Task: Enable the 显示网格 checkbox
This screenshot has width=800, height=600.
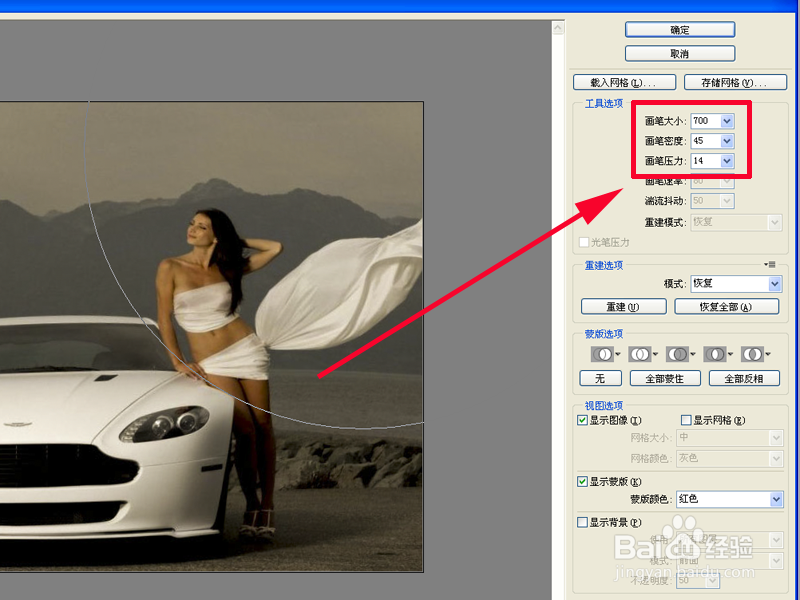Action: click(686, 420)
